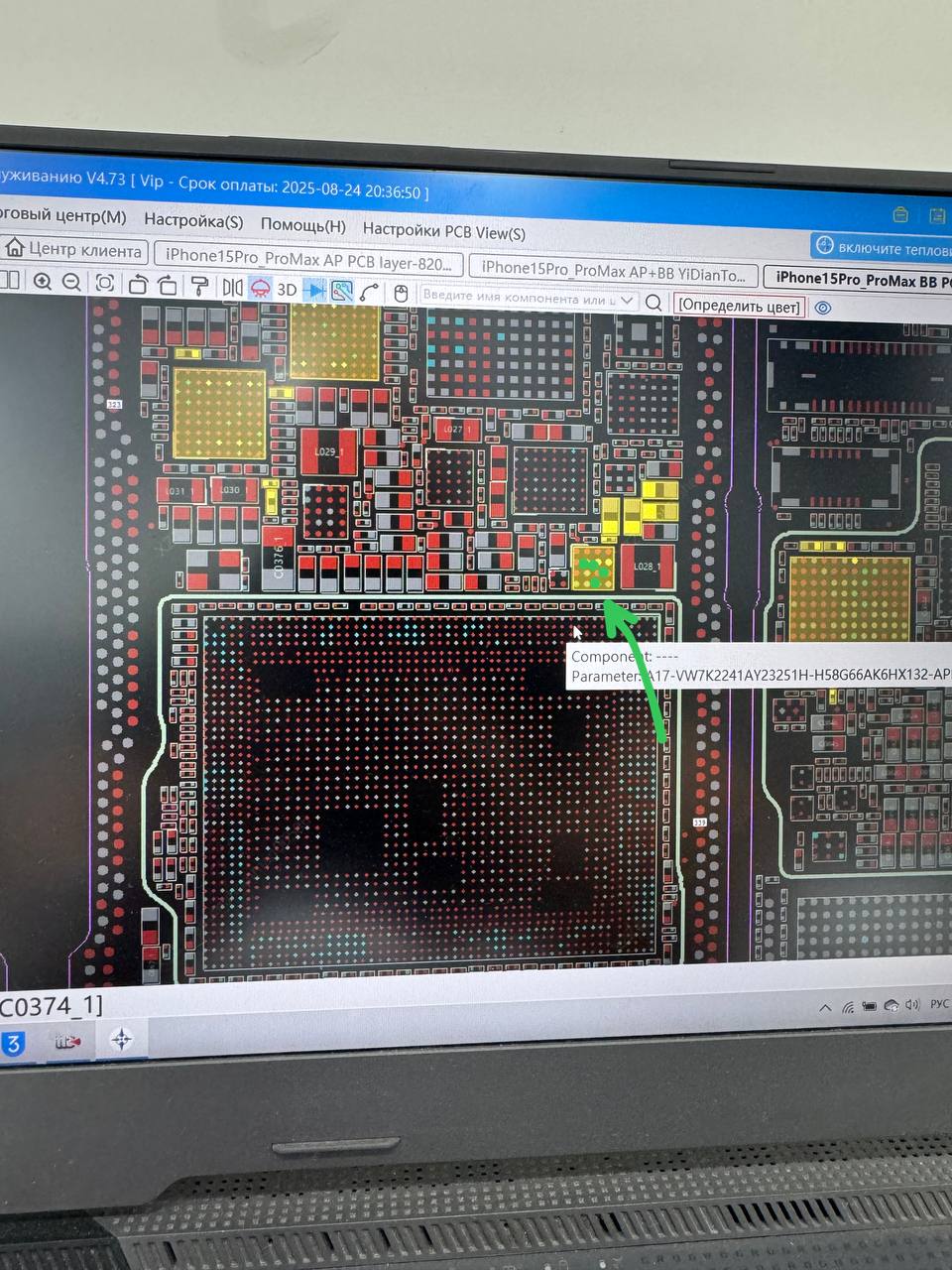The image size is (952, 1270).
Task: Expand the component name dropdown arrow
Action: (x=627, y=301)
